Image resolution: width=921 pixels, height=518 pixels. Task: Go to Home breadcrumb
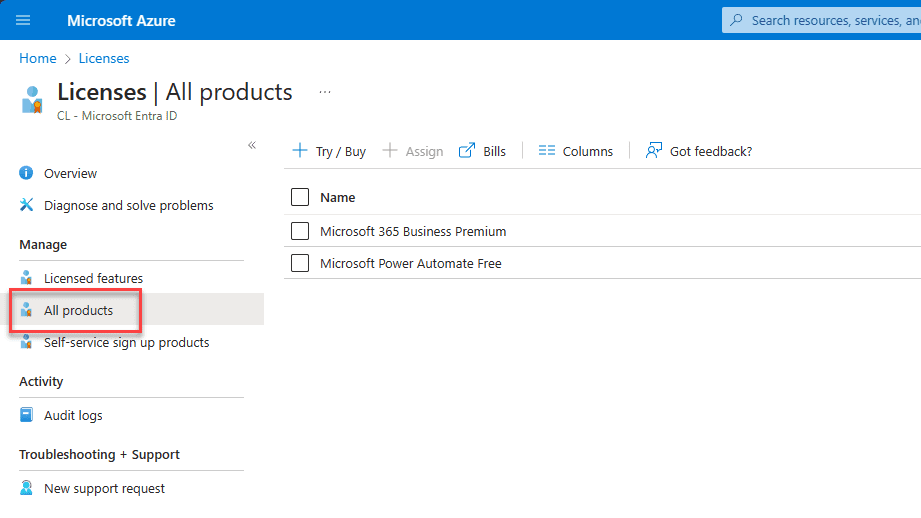point(38,59)
